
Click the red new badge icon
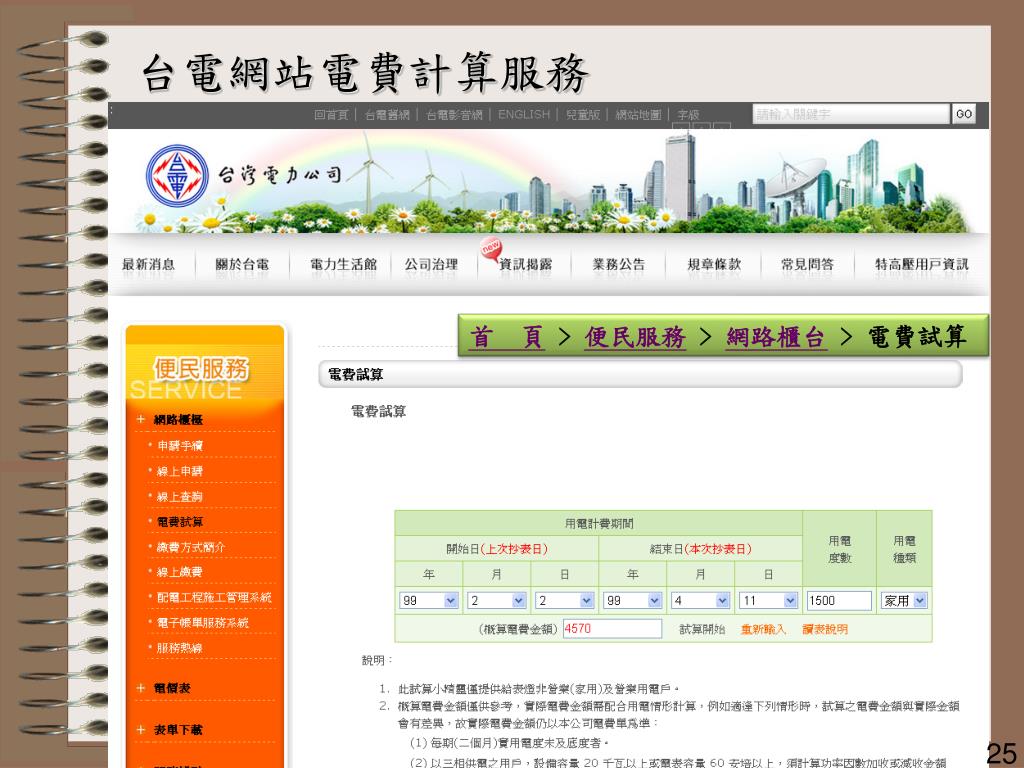(490, 248)
